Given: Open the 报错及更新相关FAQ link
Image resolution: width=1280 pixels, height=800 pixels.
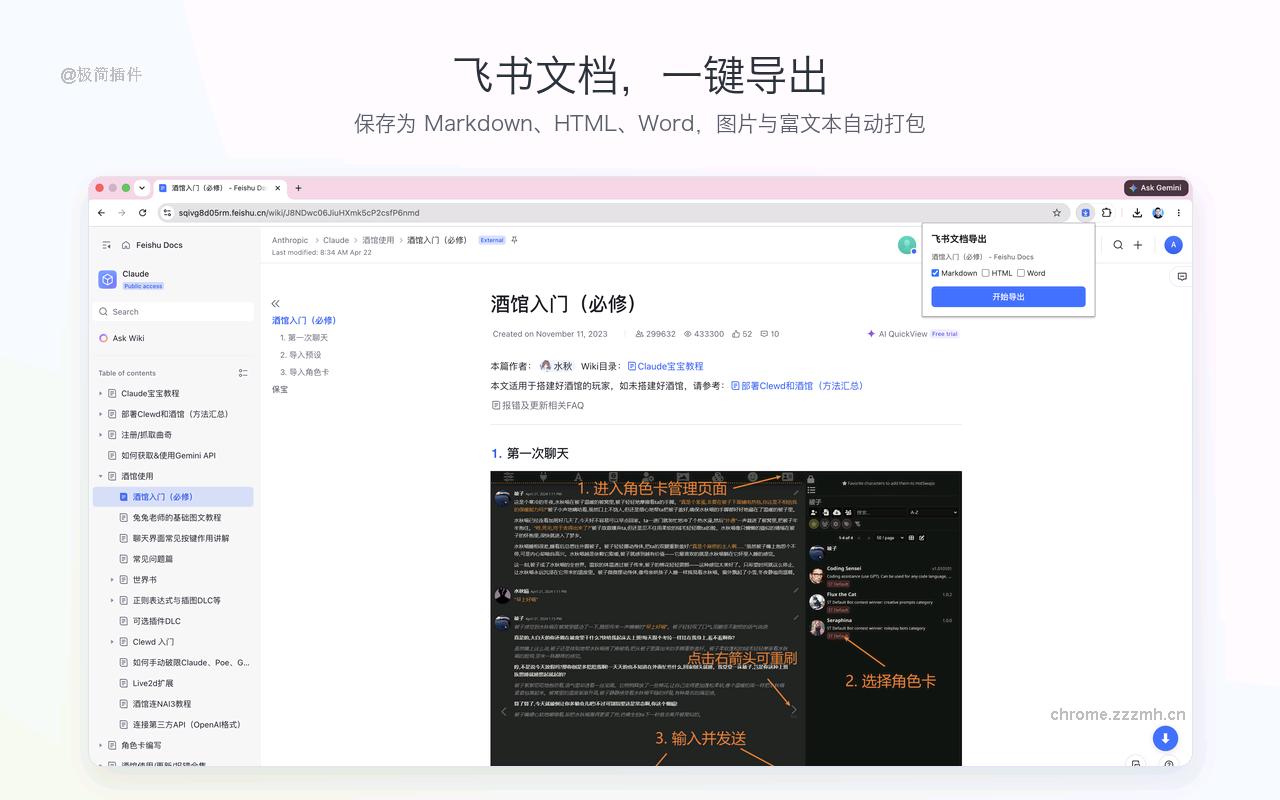Looking at the screenshot, I should click(538, 405).
